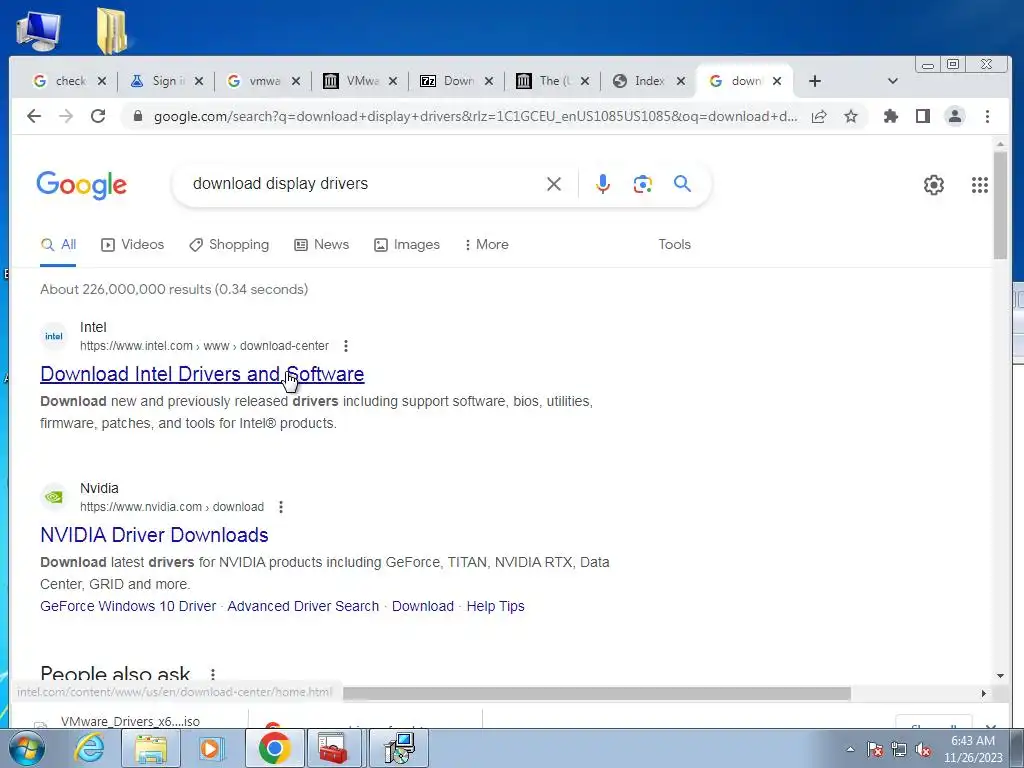Viewport: 1024px width, 768px height.
Task: Filter results by Images
Action: point(407,244)
